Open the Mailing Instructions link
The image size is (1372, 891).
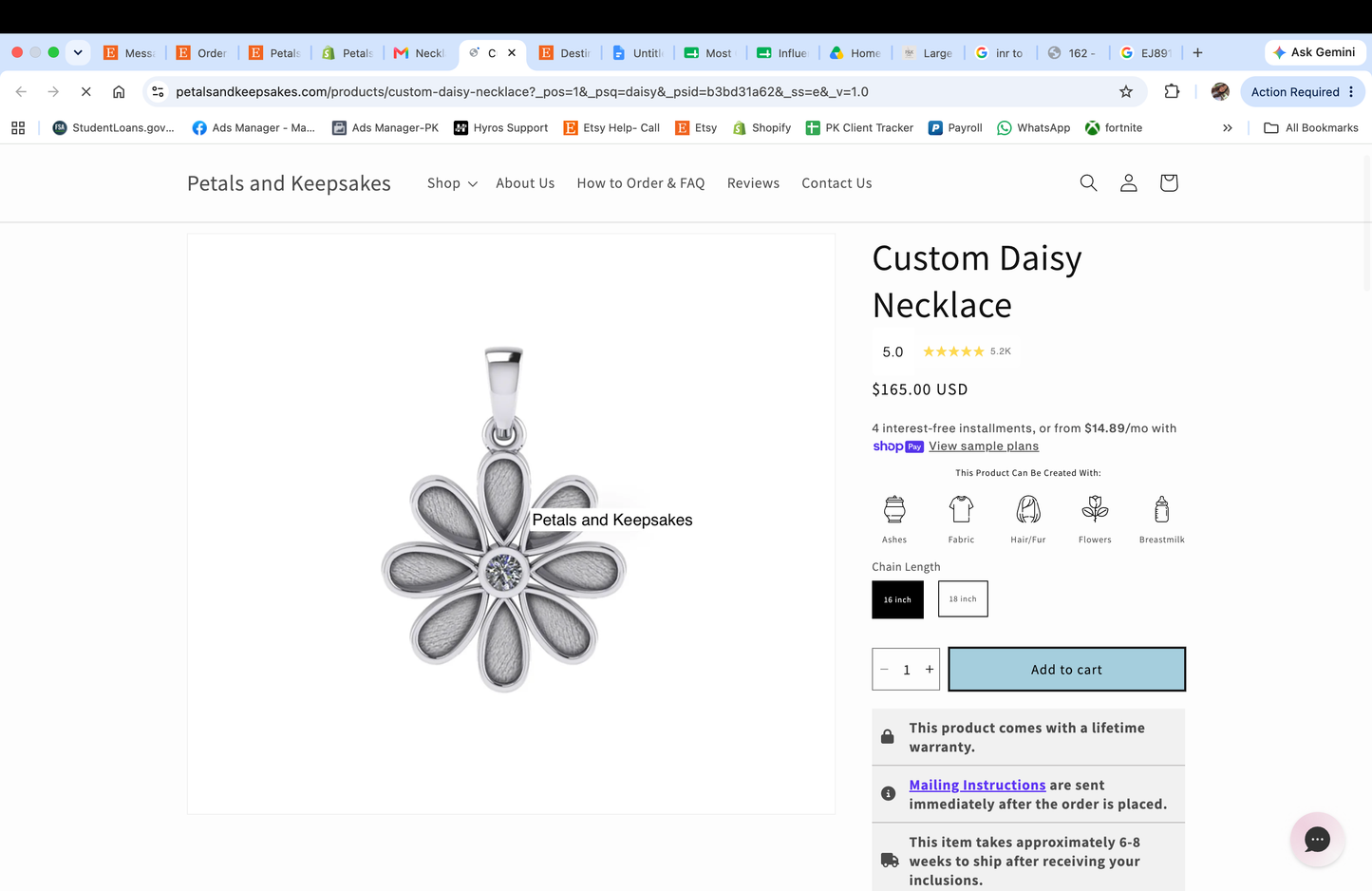coord(977,785)
